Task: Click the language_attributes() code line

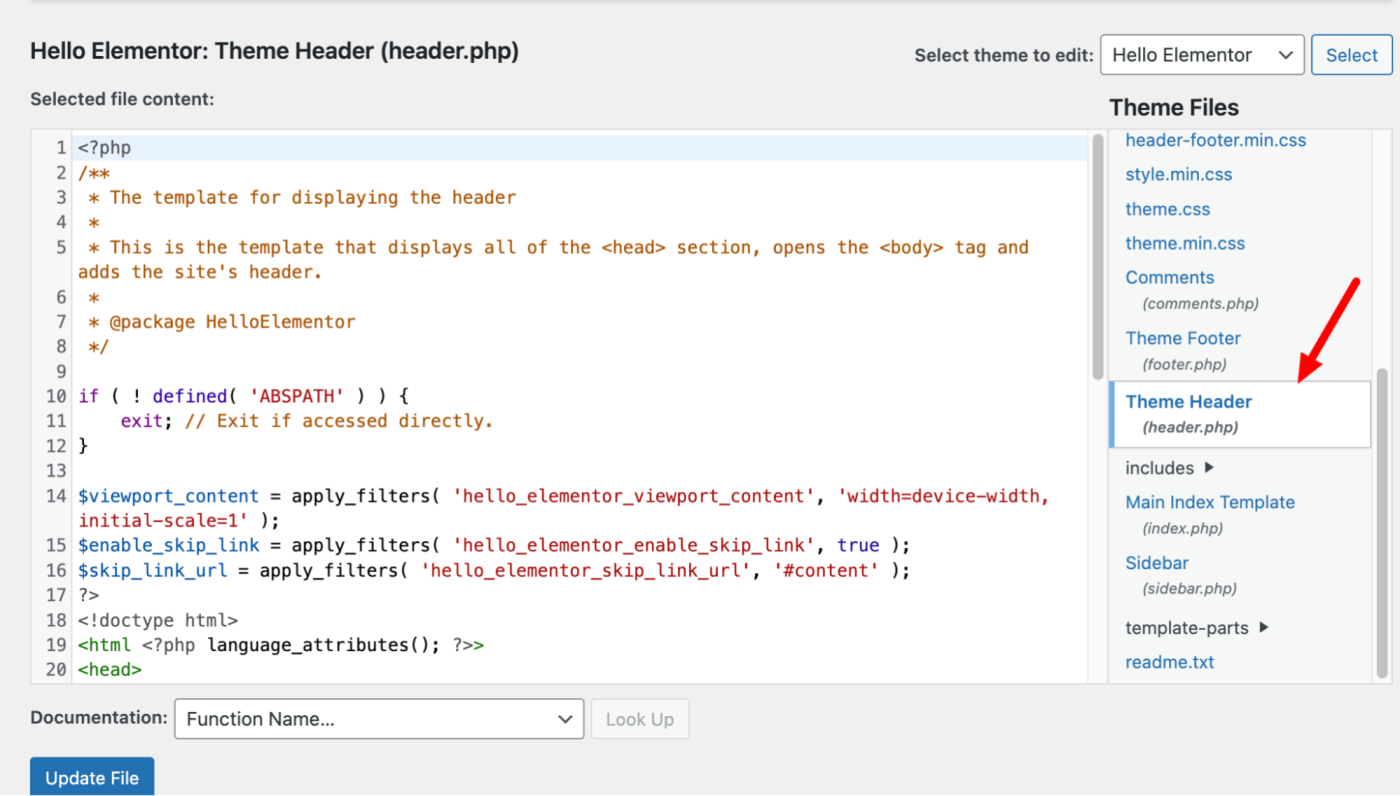Action: pos(281,645)
